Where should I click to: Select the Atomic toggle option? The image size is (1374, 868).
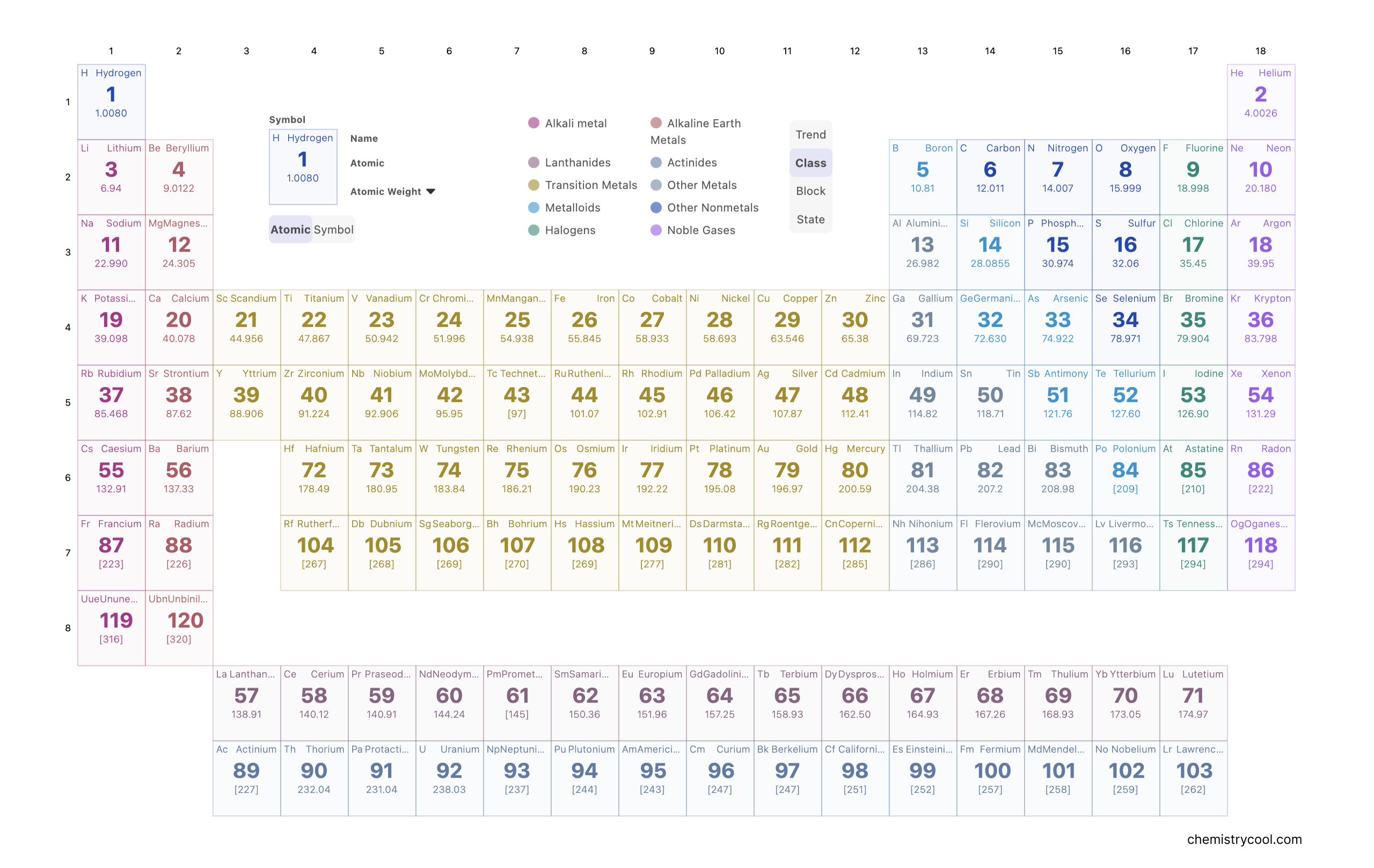(290, 229)
